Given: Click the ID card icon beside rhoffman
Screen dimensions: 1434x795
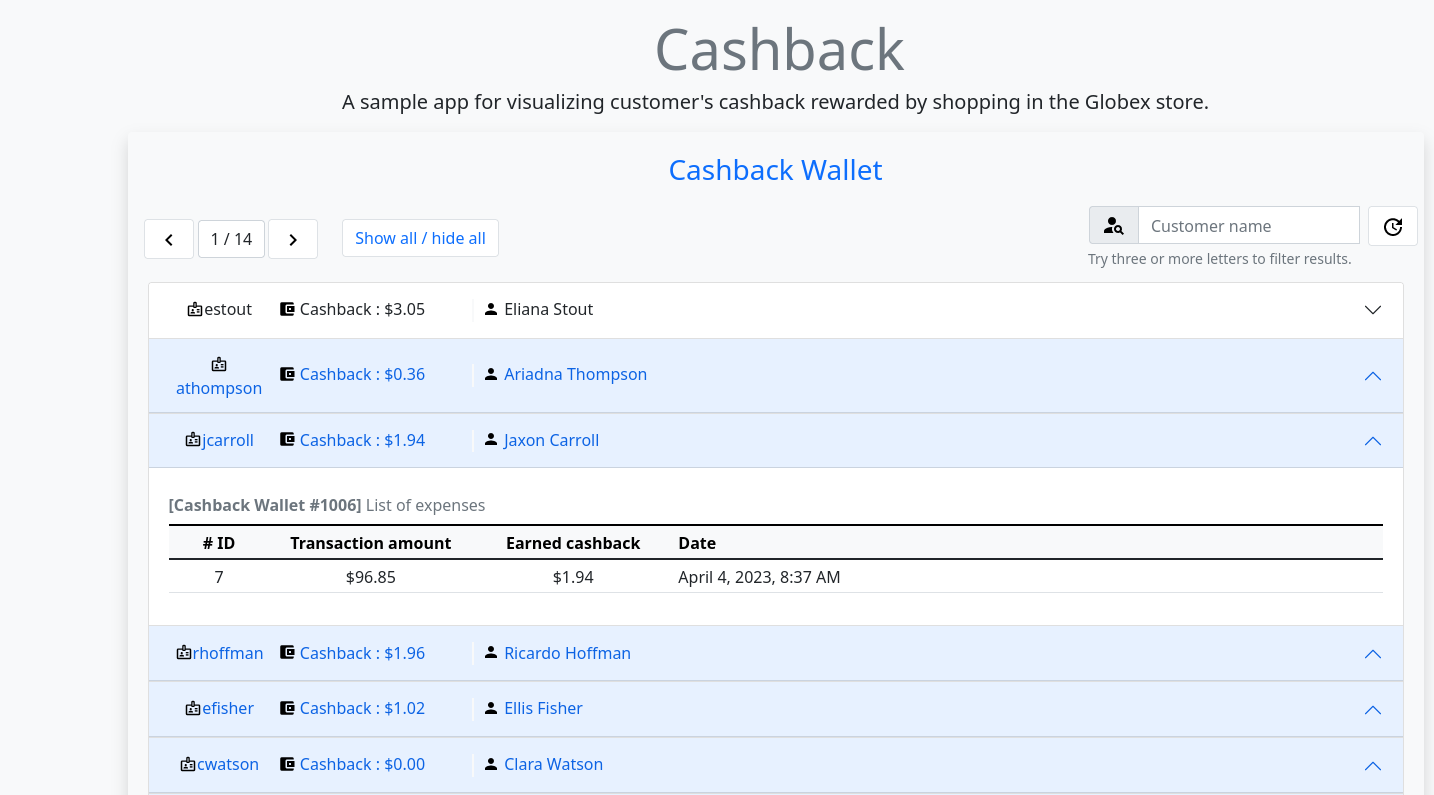Looking at the screenshot, I should point(184,653).
